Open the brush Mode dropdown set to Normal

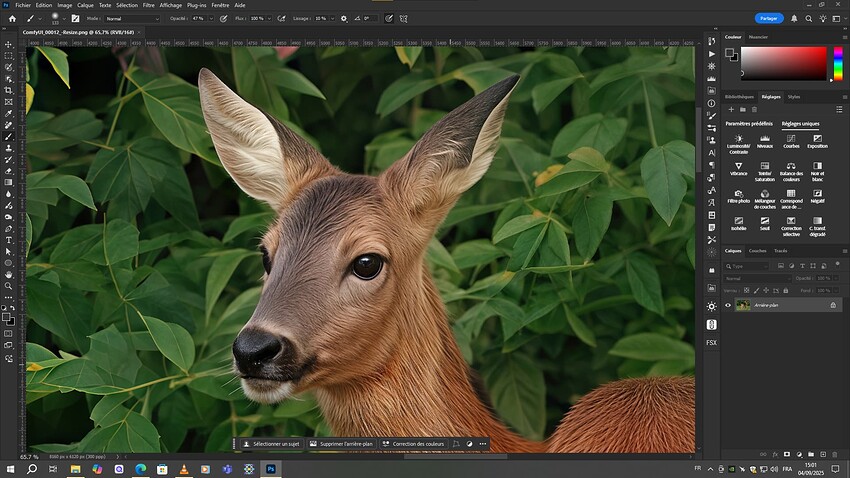(132, 18)
